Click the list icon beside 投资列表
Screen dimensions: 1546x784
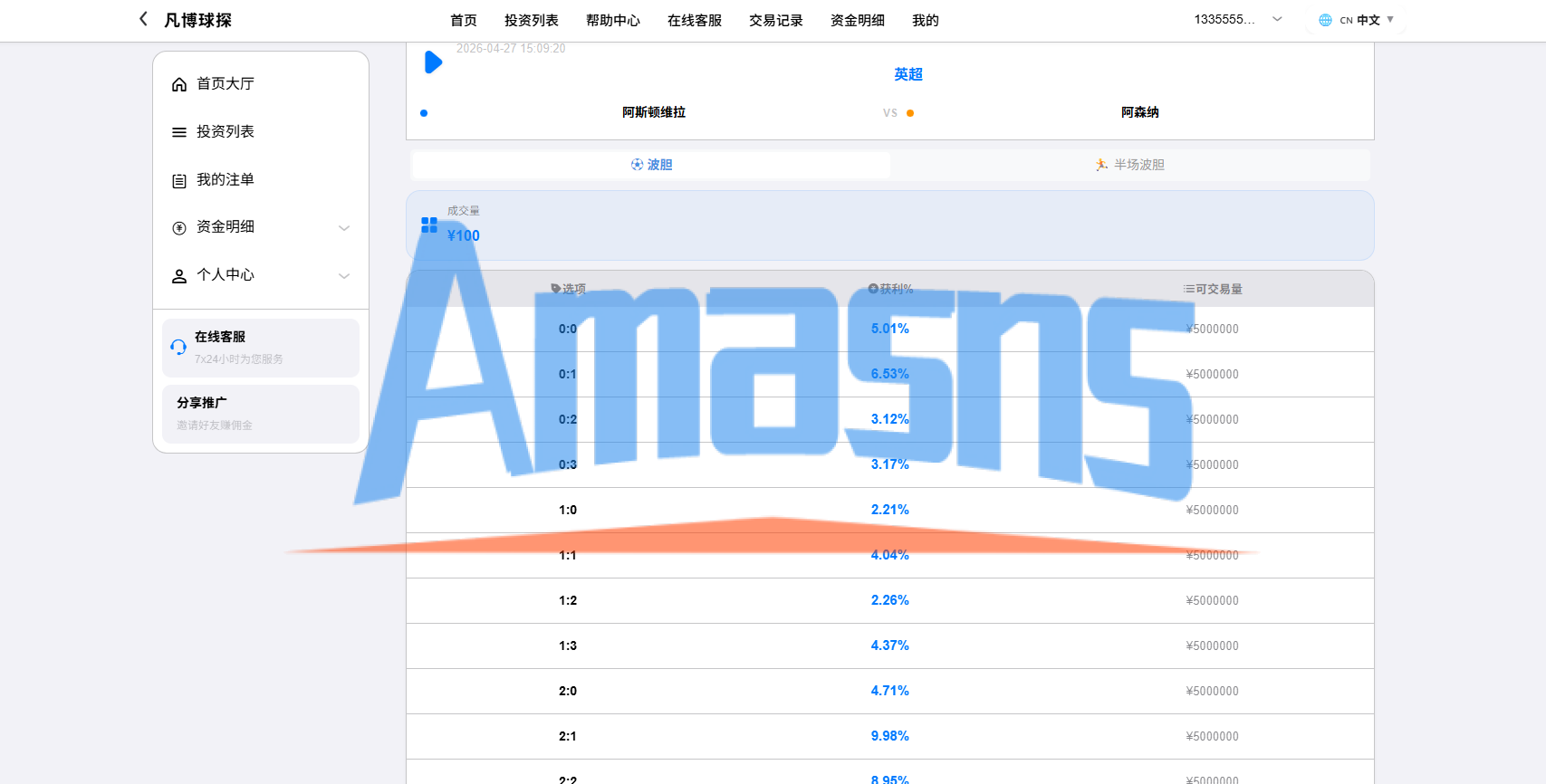pyautogui.click(x=179, y=132)
